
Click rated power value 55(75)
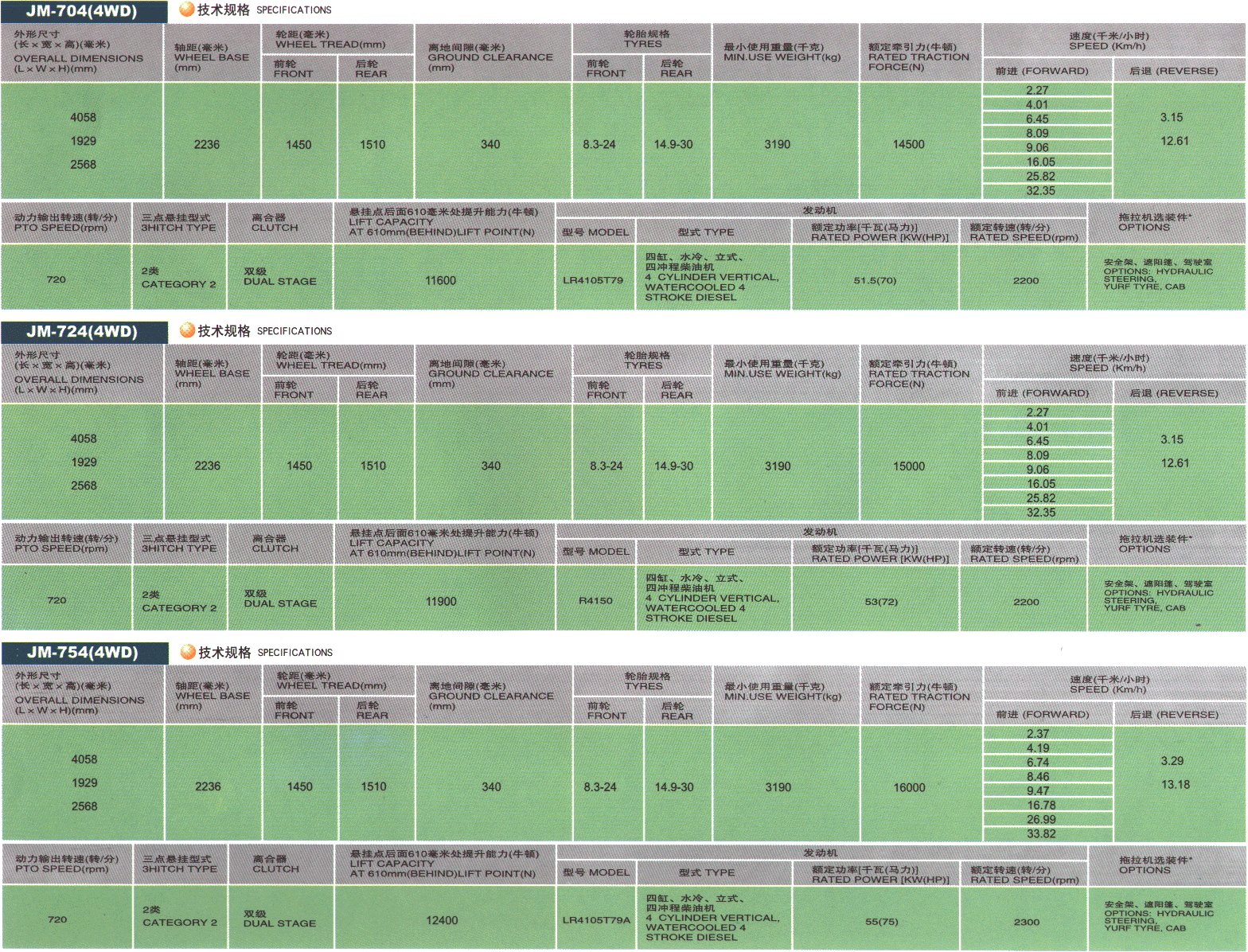coord(882,922)
